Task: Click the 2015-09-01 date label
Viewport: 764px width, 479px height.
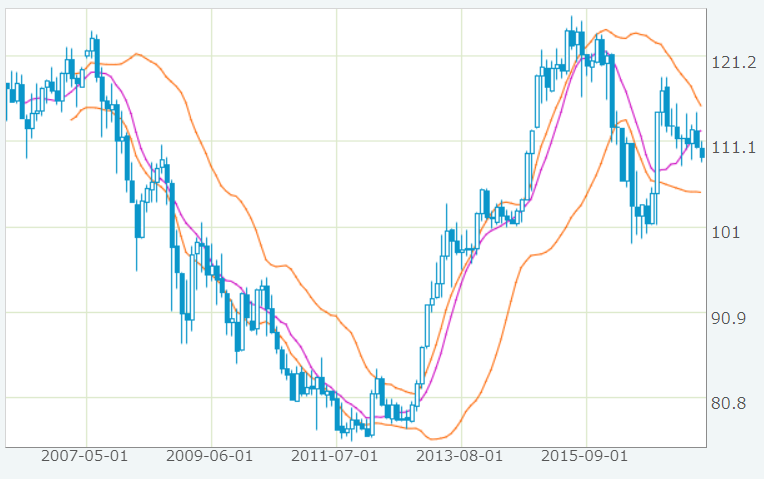Action: (584, 456)
